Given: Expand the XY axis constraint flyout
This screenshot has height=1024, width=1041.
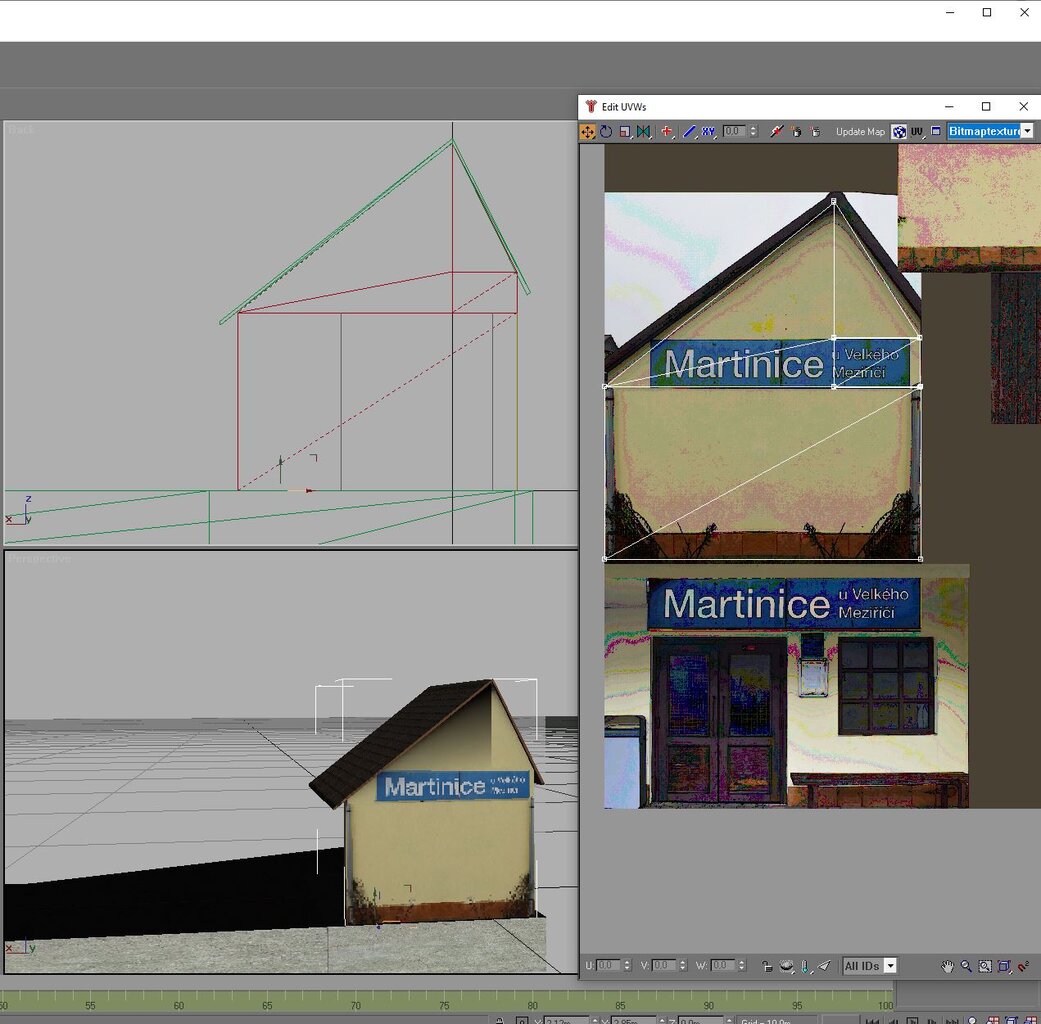Looking at the screenshot, I should pos(708,132).
